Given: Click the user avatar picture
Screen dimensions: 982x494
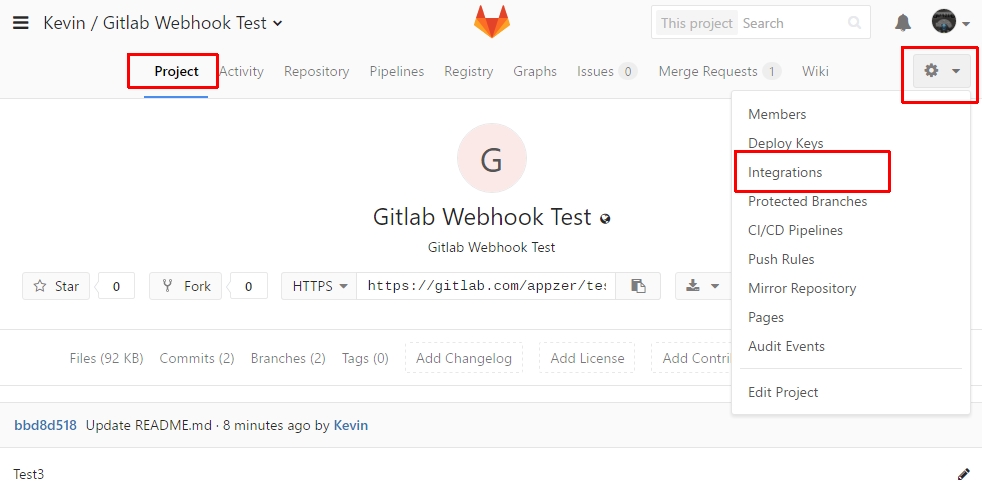Looking at the screenshot, I should point(943,21).
